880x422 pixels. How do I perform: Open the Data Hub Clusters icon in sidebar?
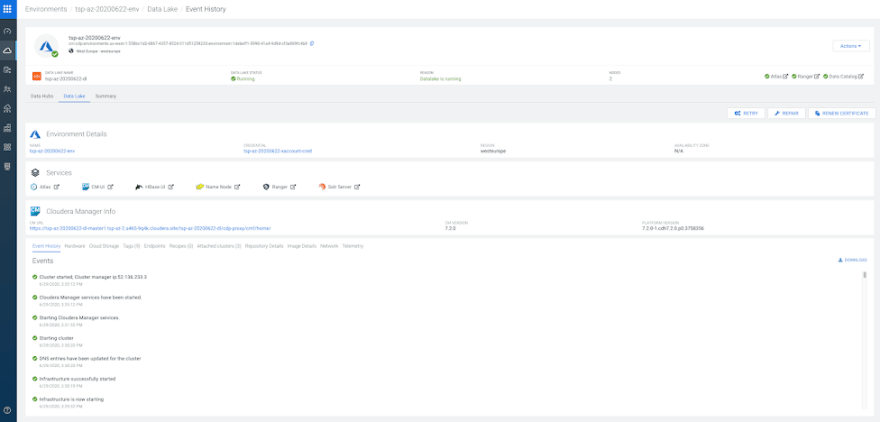coord(7,108)
